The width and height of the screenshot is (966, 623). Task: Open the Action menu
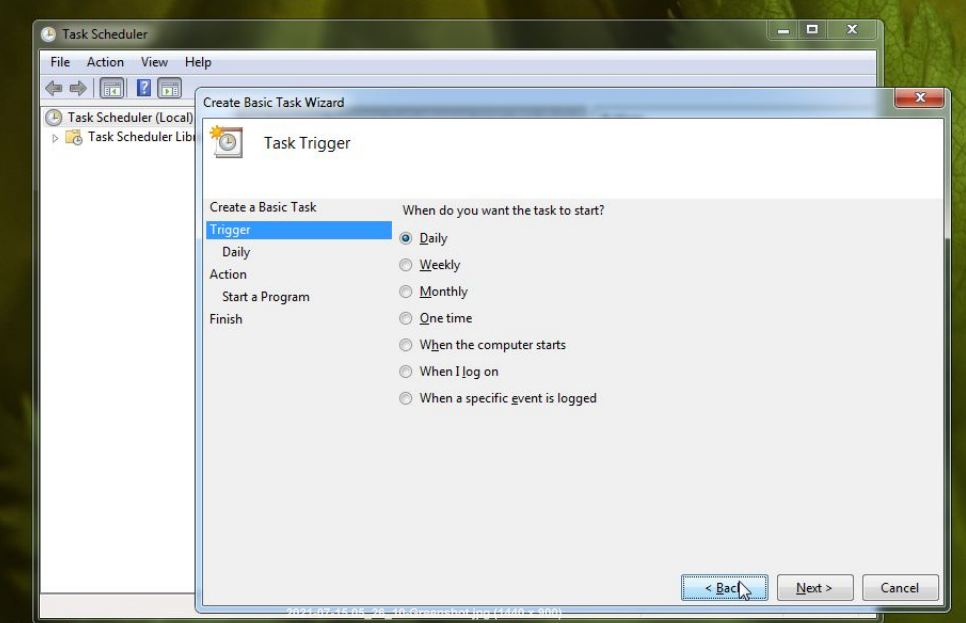click(105, 62)
